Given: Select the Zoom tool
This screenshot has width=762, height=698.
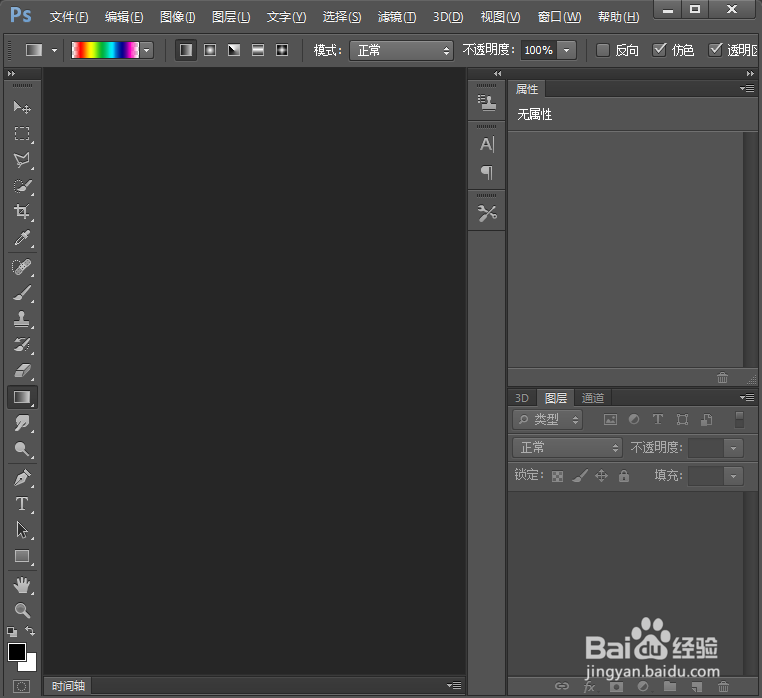Looking at the screenshot, I should [x=22, y=611].
